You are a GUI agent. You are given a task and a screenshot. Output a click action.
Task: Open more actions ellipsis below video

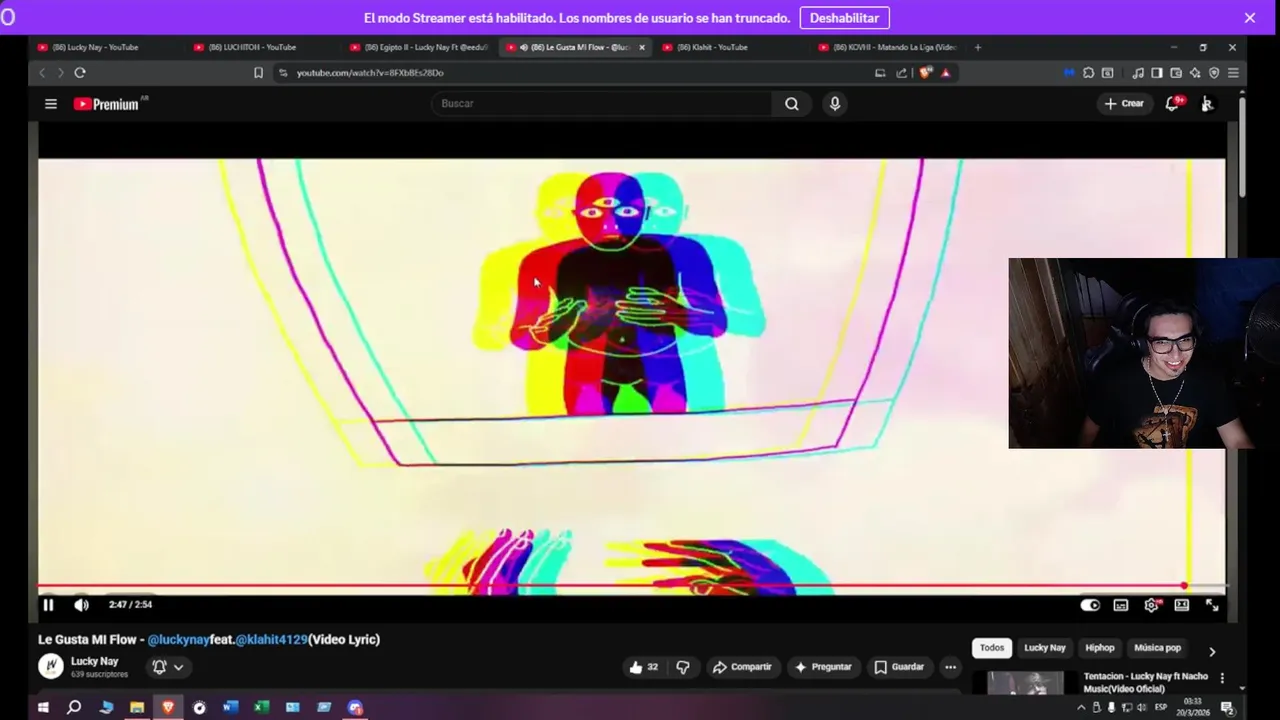pyautogui.click(x=950, y=667)
